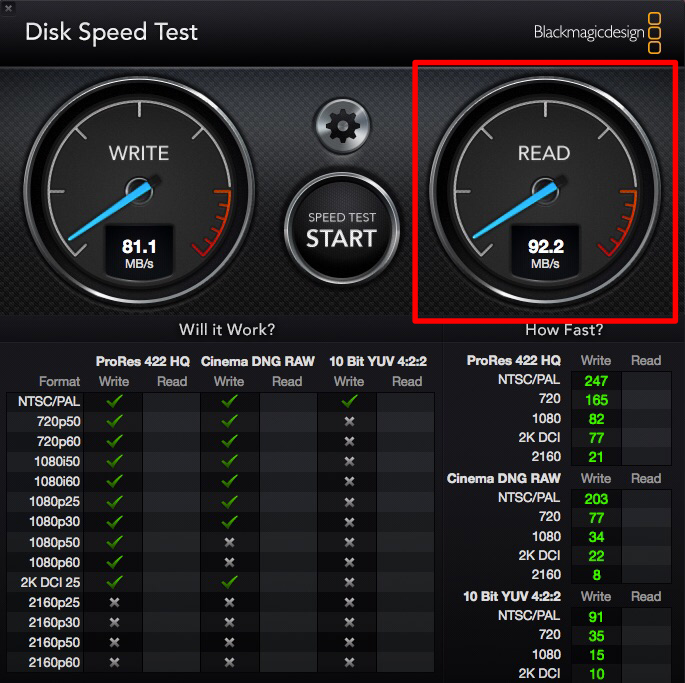Select the 91 10 Bit YUV NTSC/PAL write value
The height and width of the screenshot is (683, 685).
click(x=596, y=617)
